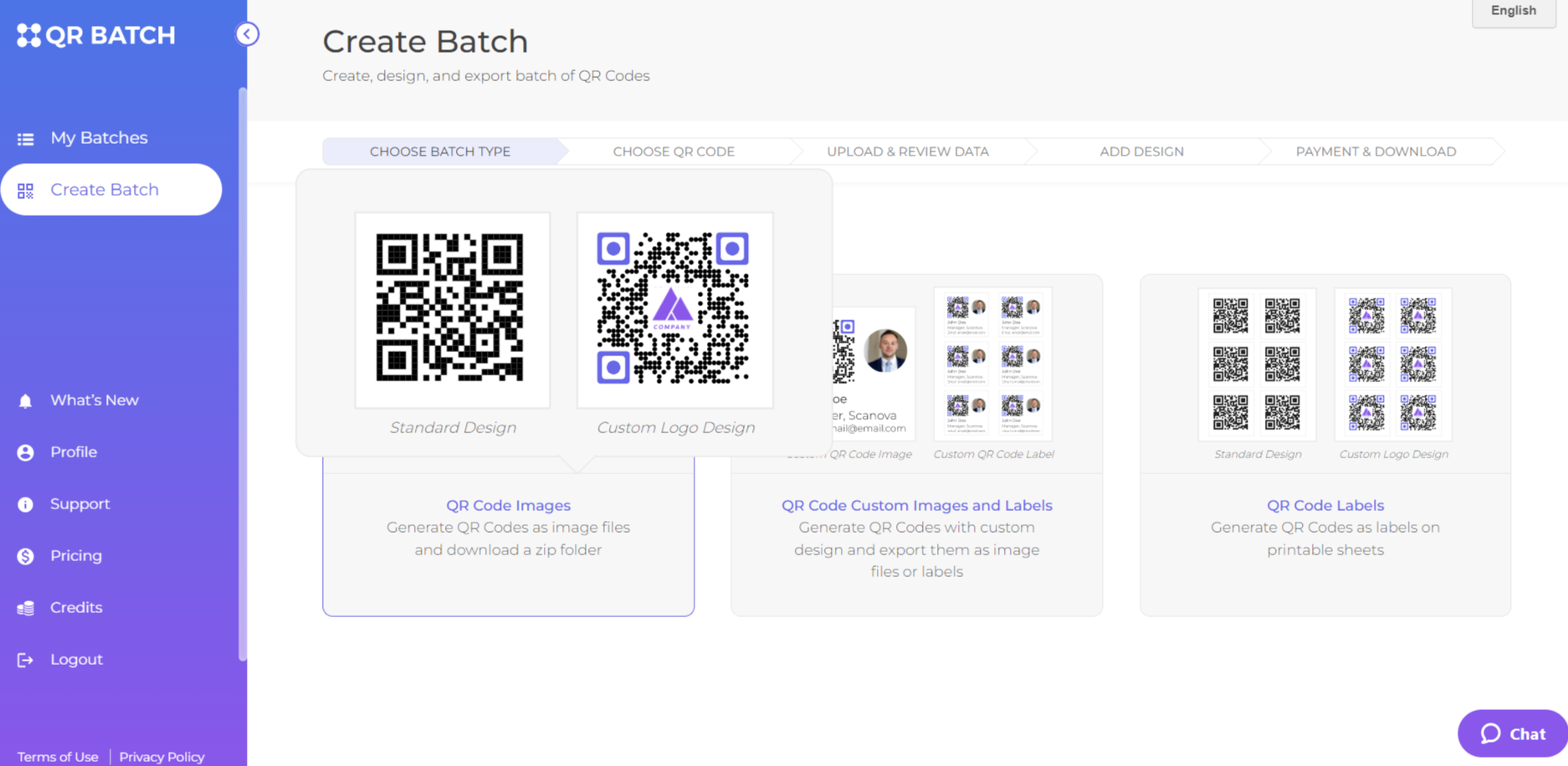This screenshot has width=1568, height=766.
Task: Click the chat bubble icon
Action: [x=1490, y=733]
